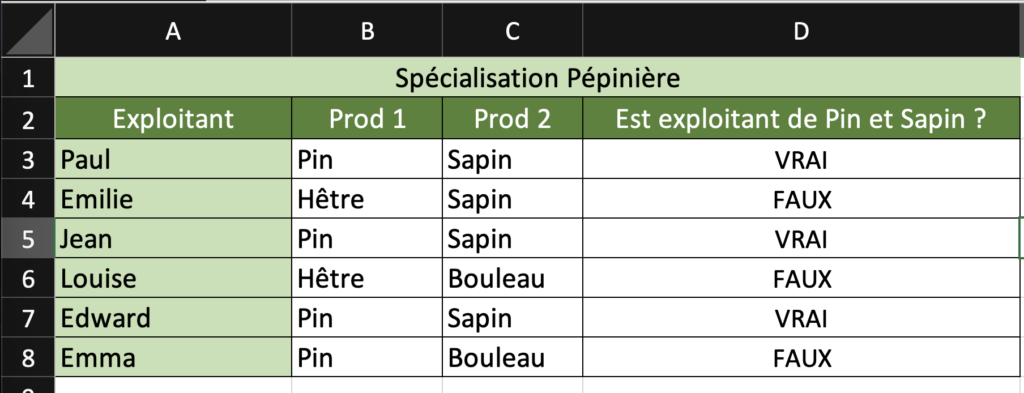
Task: Select column A header
Action: pos(173,31)
